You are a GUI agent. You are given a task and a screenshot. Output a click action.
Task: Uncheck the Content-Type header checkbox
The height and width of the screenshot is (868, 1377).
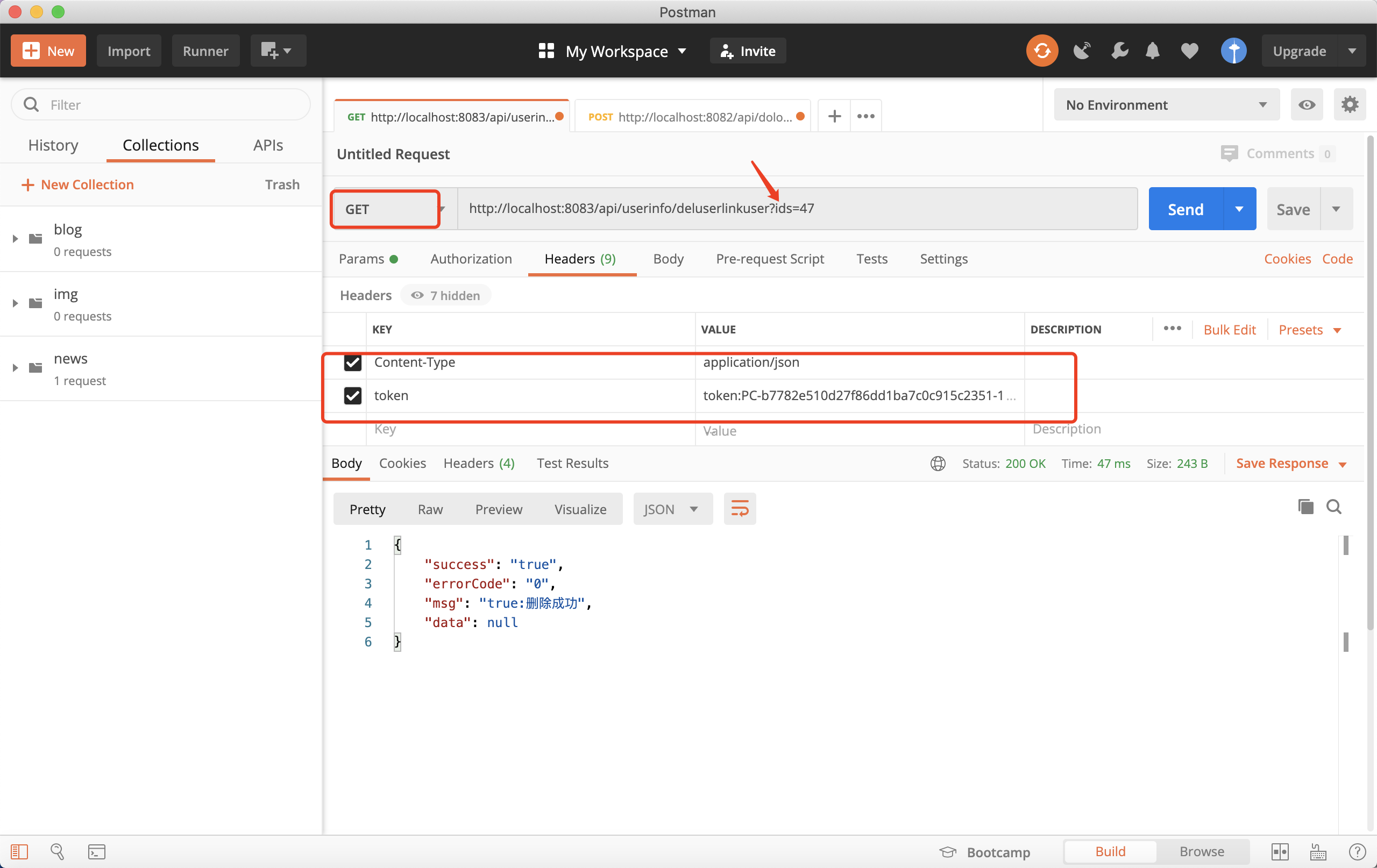[x=352, y=362]
